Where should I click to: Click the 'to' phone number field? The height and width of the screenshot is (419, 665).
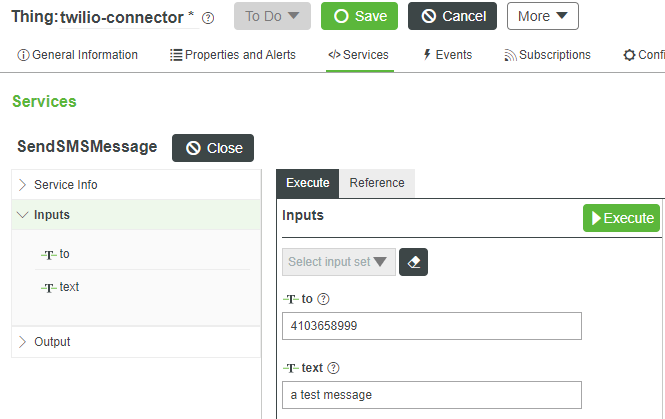tap(431, 326)
